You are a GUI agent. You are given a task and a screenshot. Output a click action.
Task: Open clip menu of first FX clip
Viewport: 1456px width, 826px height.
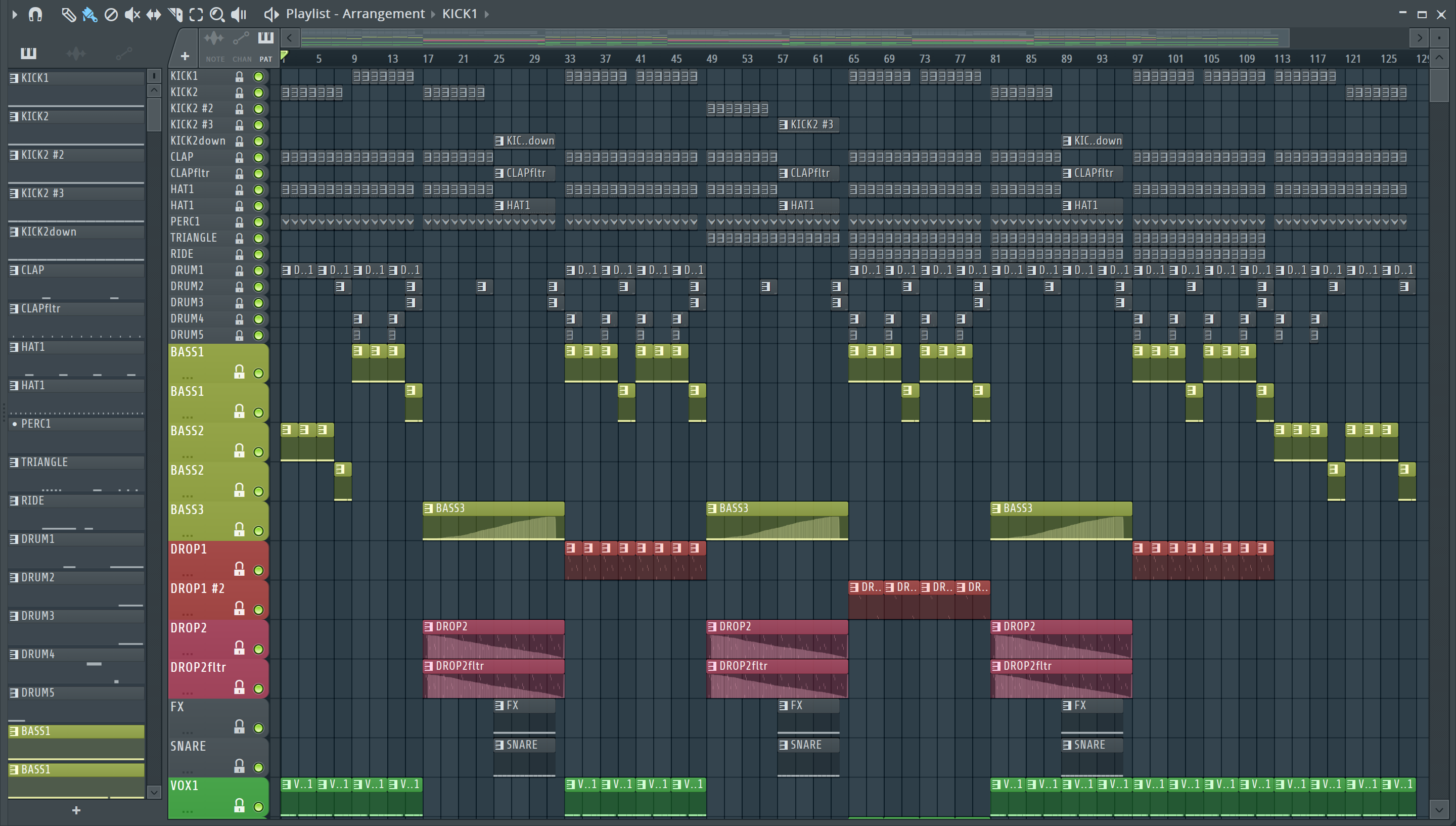[499, 706]
